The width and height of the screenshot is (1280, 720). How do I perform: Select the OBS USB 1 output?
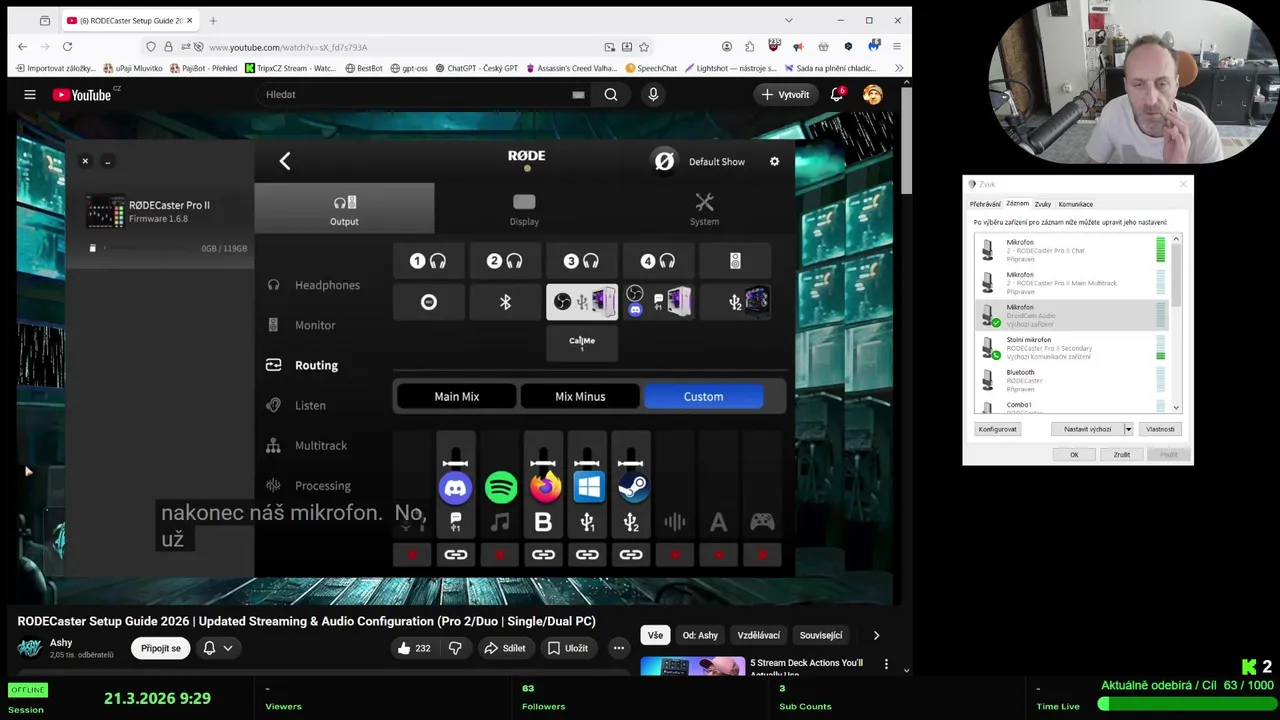581,302
